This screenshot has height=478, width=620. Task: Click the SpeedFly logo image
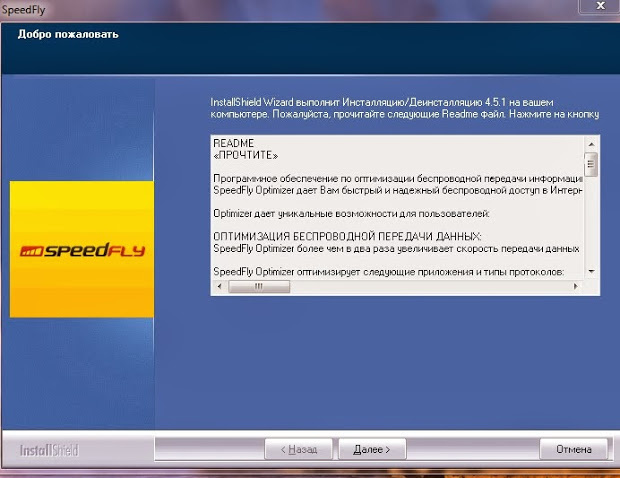point(82,249)
